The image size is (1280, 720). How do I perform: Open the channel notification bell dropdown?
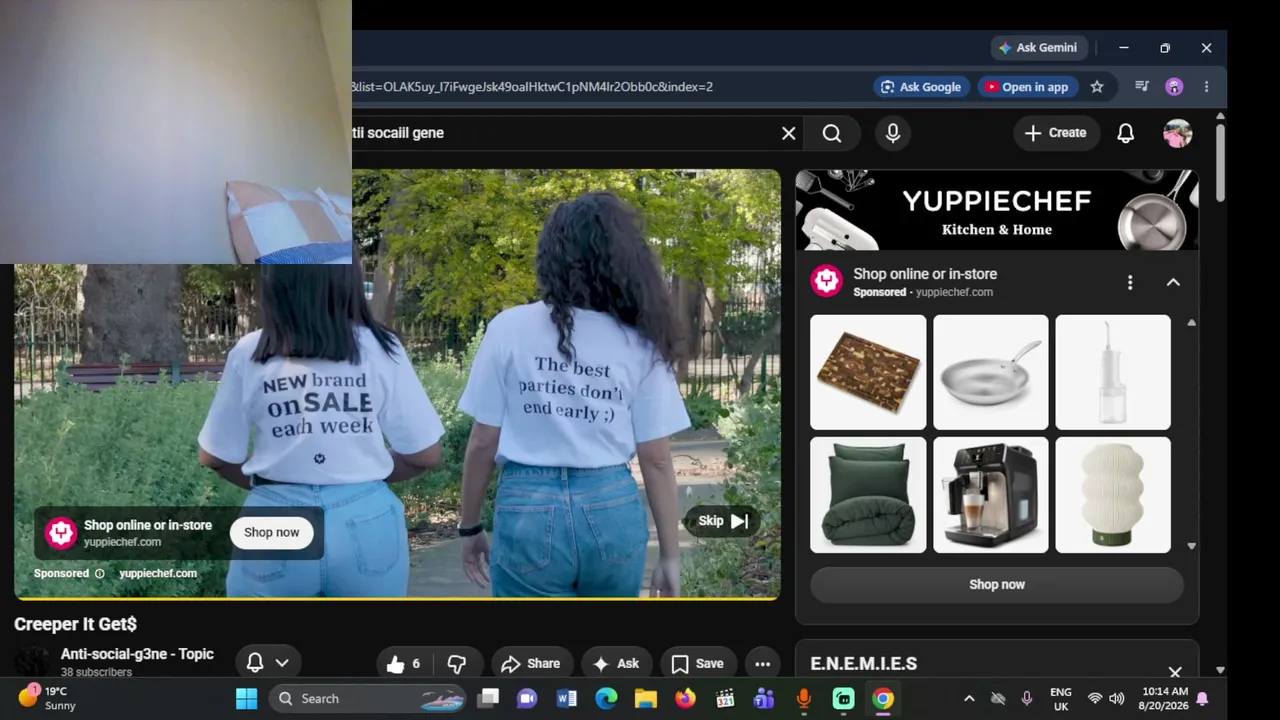point(267,662)
